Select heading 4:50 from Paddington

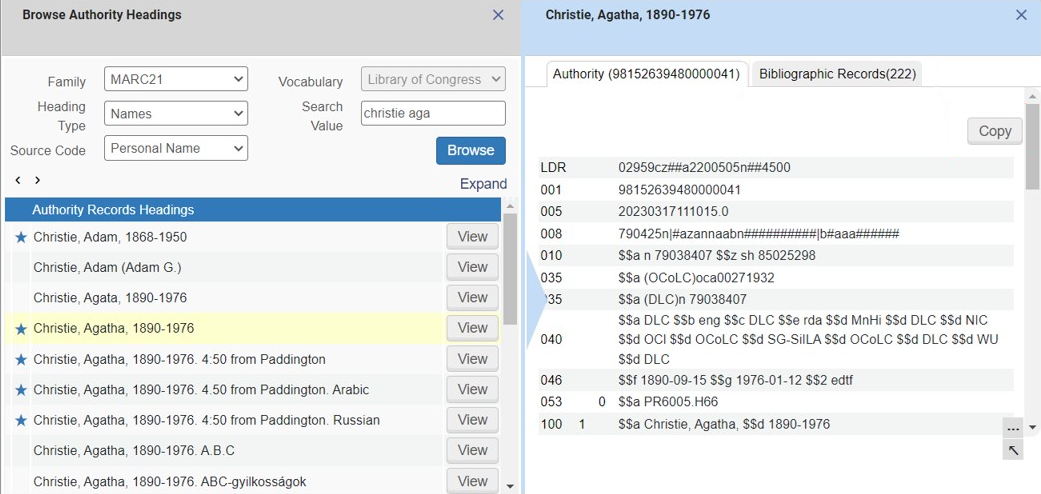179,359
